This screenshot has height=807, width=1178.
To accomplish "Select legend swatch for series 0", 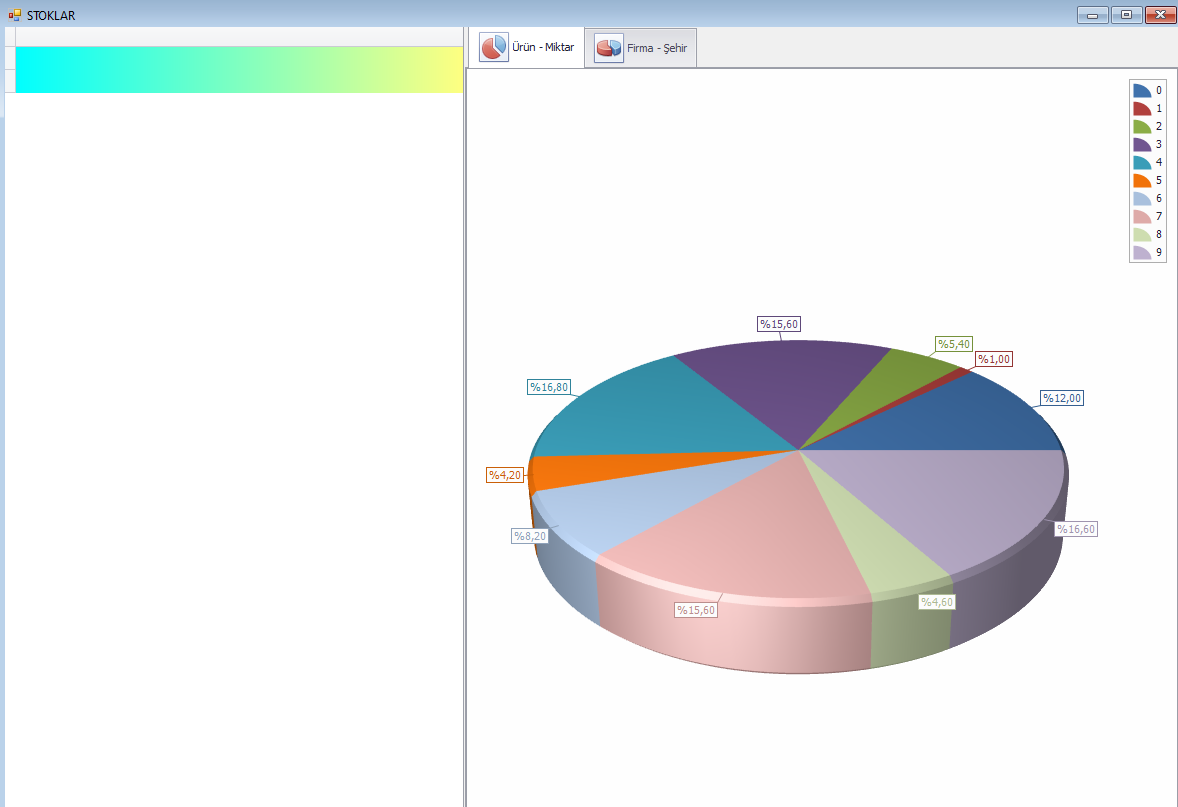I will (x=1142, y=91).
